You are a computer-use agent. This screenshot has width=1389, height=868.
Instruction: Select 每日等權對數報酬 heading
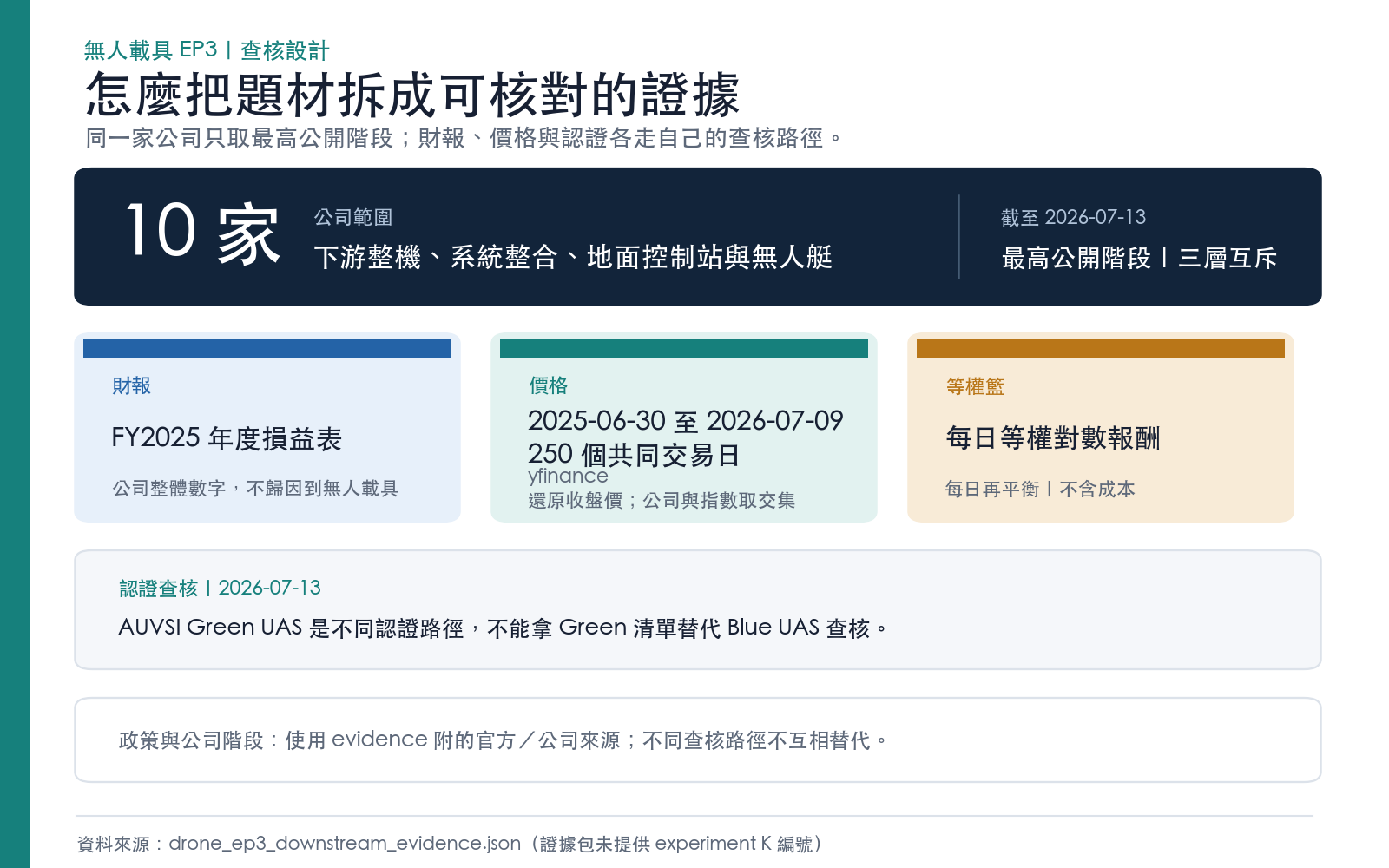tap(1053, 437)
